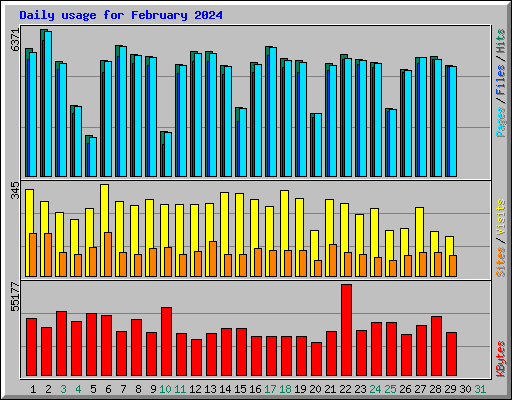Click day label '6' on the axis

pyautogui.click(x=108, y=389)
